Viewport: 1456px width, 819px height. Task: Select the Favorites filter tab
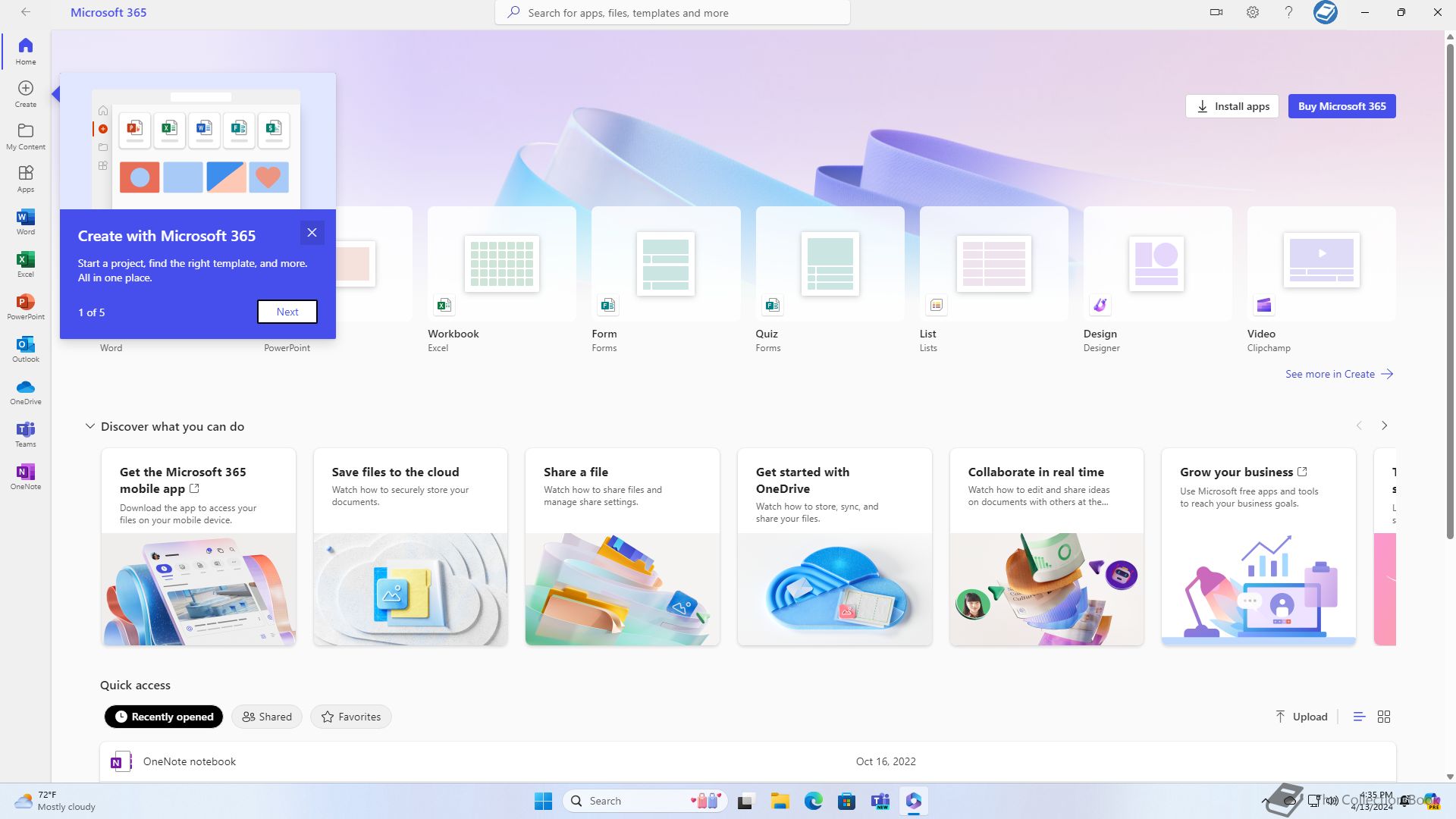[351, 717]
